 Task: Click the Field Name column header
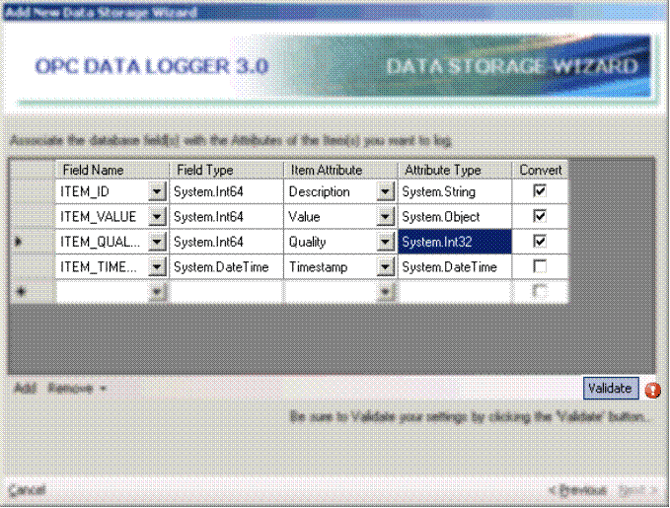coord(92,170)
